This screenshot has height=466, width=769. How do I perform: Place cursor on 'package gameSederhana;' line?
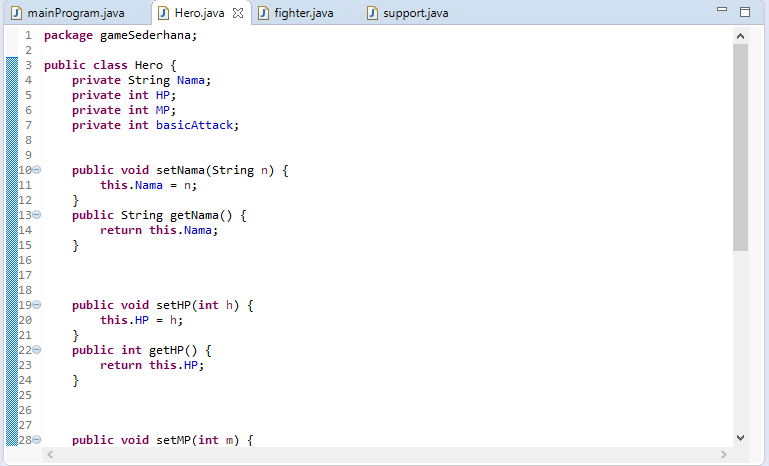120,35
